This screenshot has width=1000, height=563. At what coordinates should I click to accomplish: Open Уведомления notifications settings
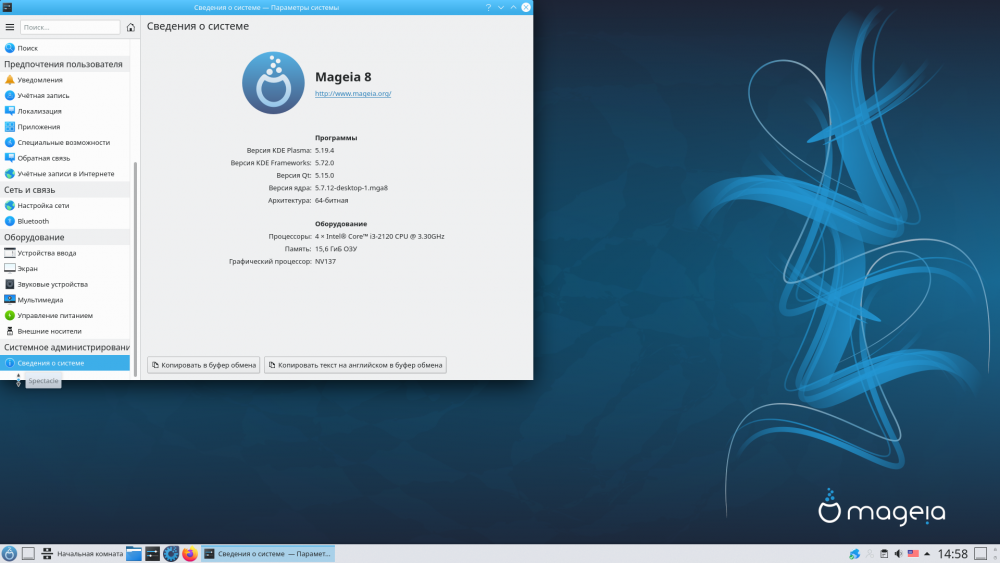pyautogui.click(x=65, y=80)
